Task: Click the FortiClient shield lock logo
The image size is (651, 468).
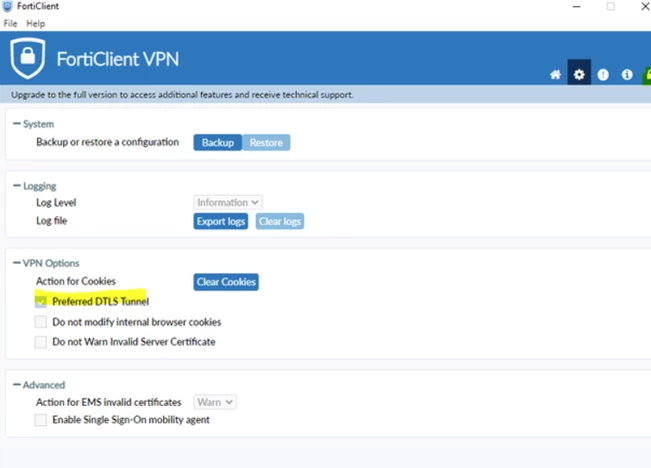Action: pyautogui.click(x=28, y=58)
